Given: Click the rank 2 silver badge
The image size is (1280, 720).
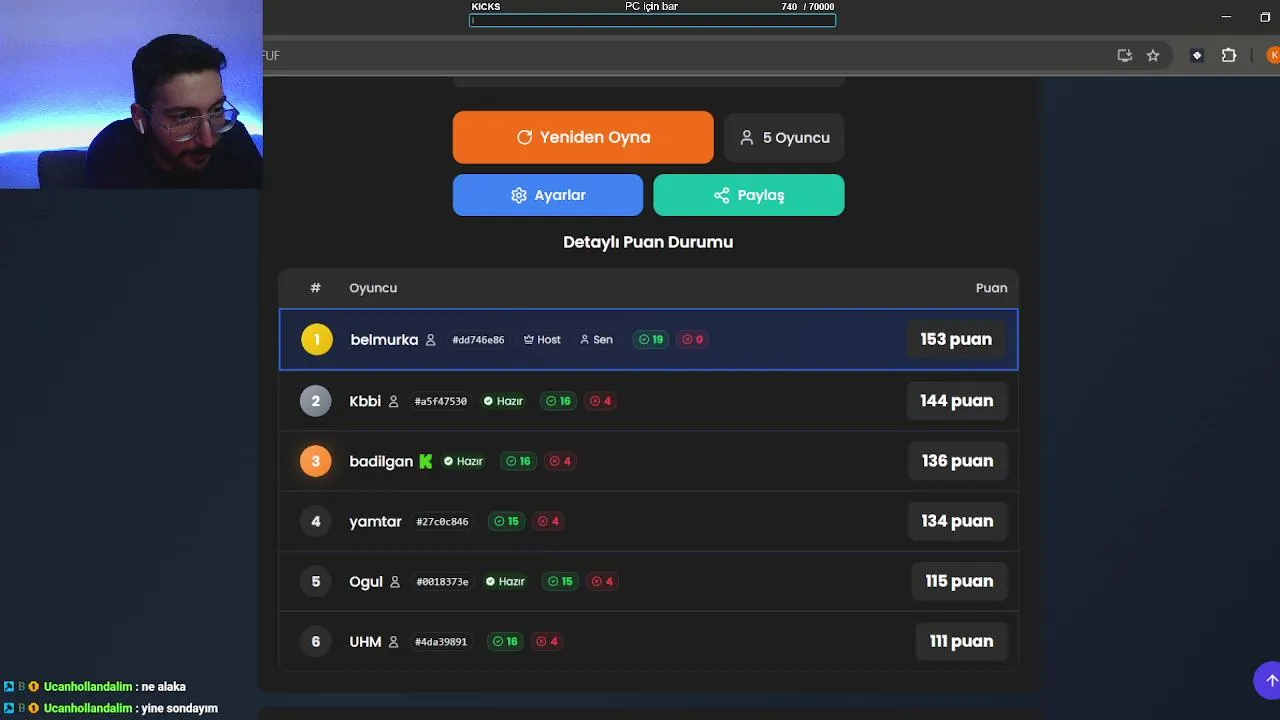Looking at the screenshot, I should [315, 401].
